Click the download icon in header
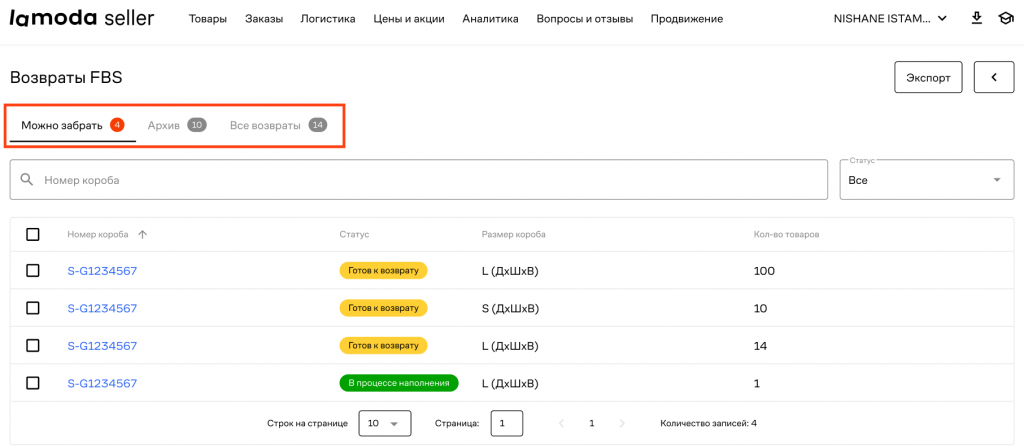This screenshot has height=447, width=1024. [x=977, y=18]
